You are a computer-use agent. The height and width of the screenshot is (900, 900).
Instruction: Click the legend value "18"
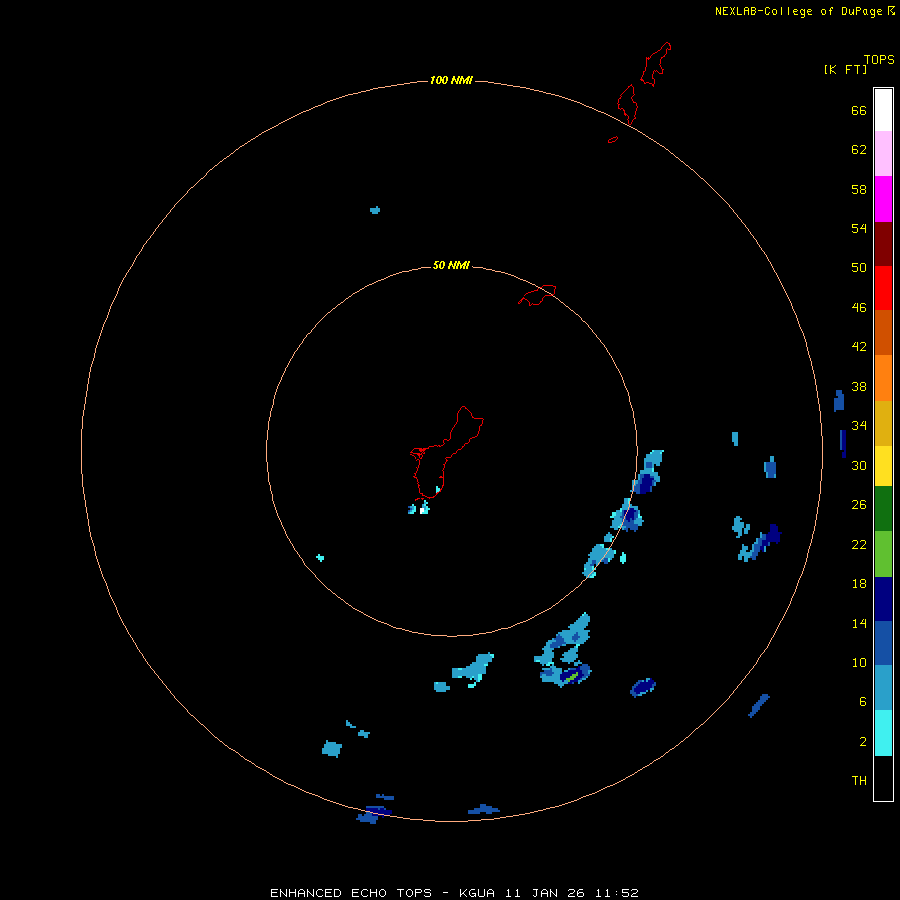859,584
